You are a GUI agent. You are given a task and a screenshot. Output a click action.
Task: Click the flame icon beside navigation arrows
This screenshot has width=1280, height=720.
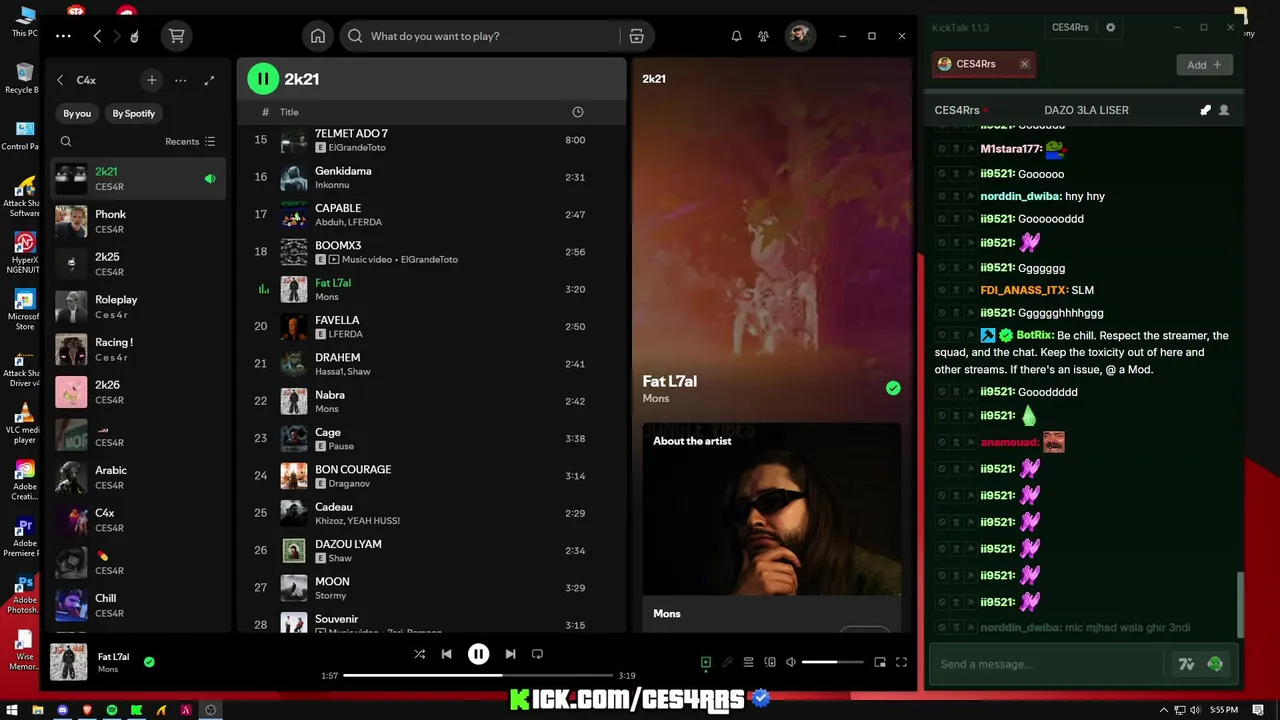point(134,36)
